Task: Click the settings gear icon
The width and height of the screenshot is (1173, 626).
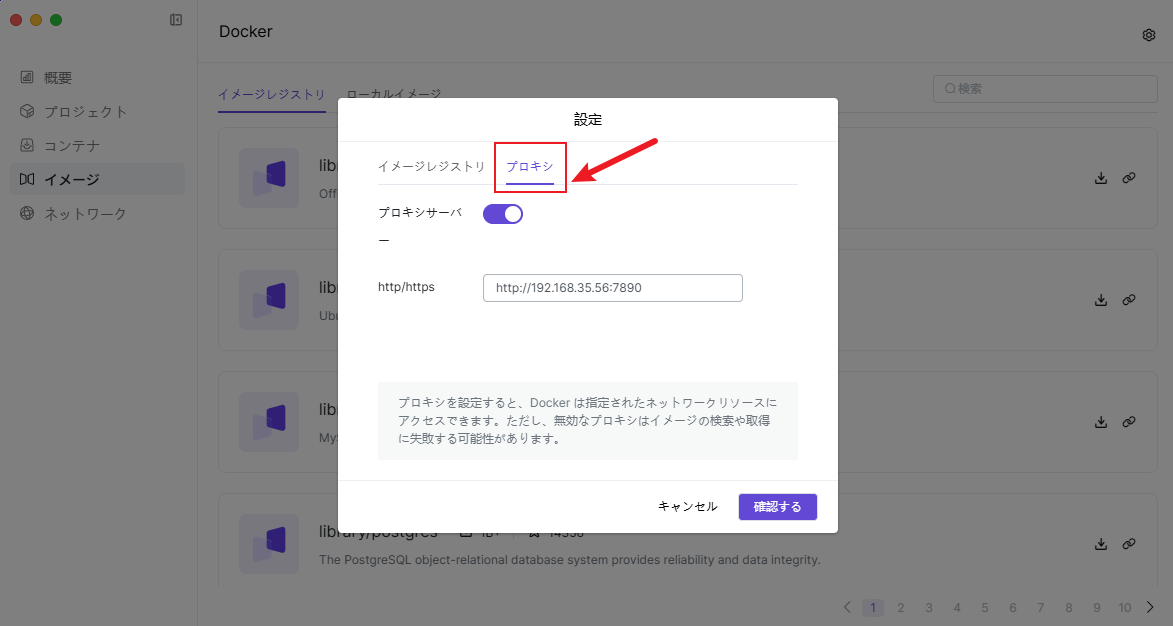Action: pyautogui.click(x=1148, y=35)
